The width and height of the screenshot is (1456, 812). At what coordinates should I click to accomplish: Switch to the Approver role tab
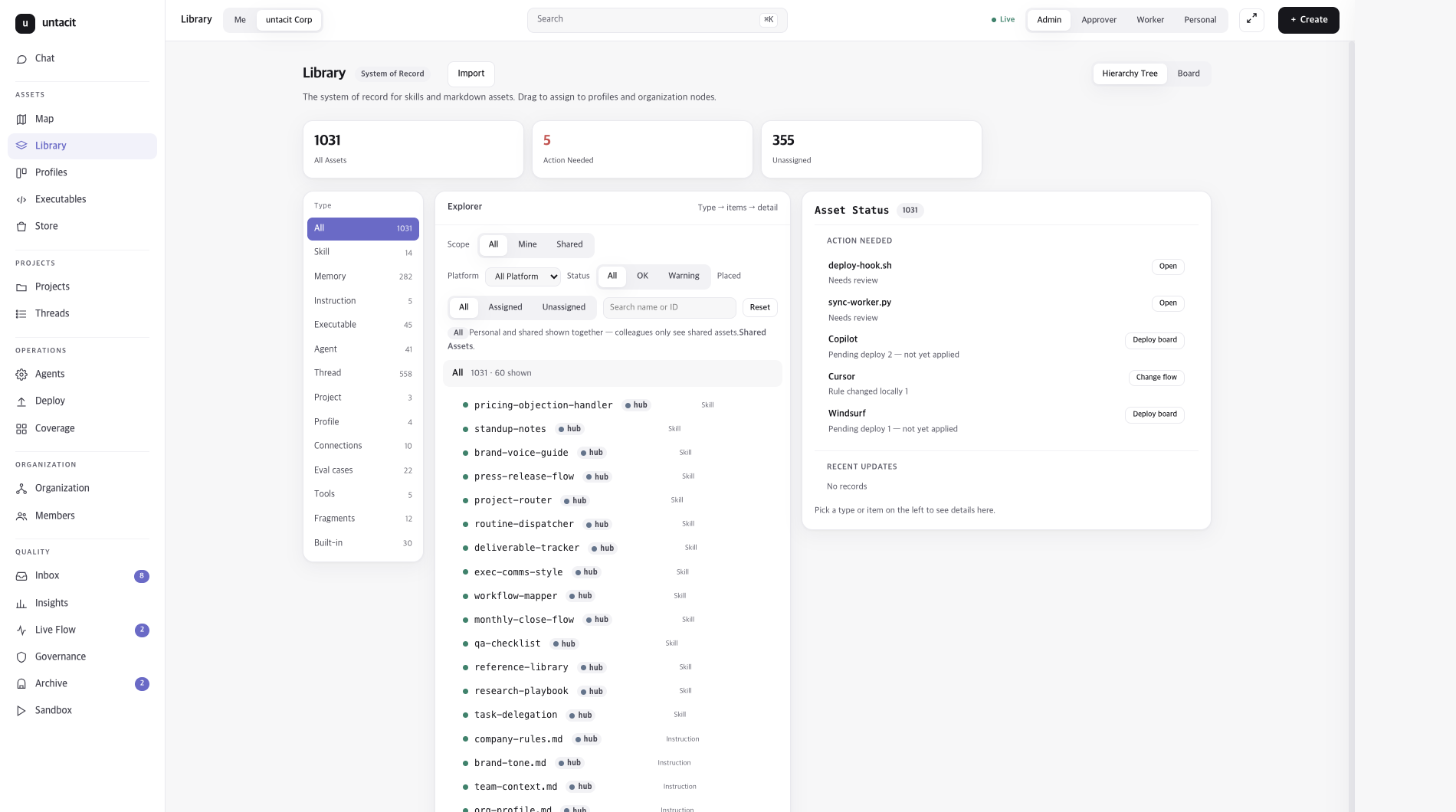(1099, 20)
